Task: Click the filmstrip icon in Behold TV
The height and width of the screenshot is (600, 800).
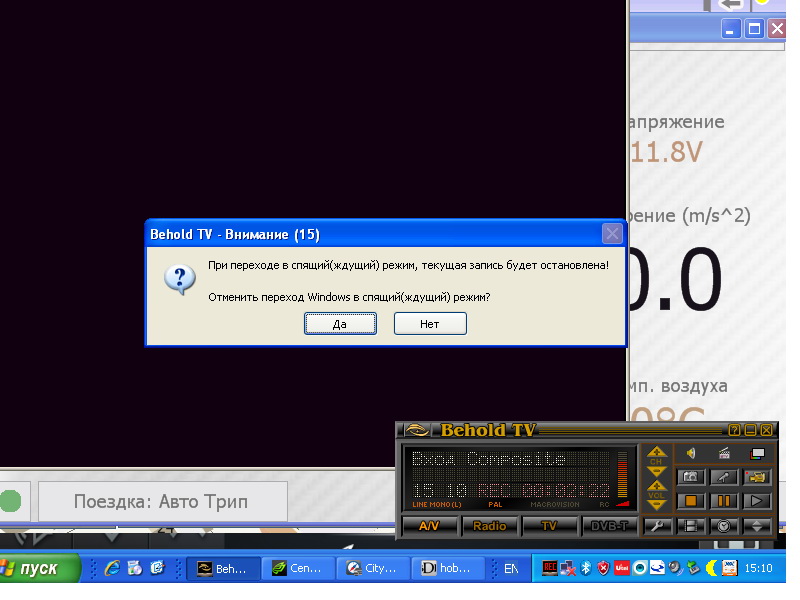Action: coord(691,526)
